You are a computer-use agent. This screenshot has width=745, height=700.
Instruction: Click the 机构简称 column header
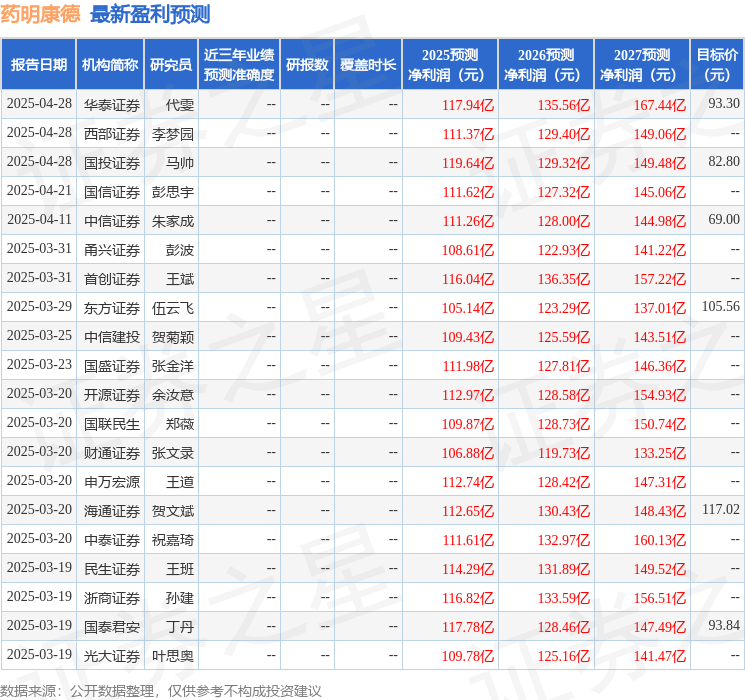(110, 65)
